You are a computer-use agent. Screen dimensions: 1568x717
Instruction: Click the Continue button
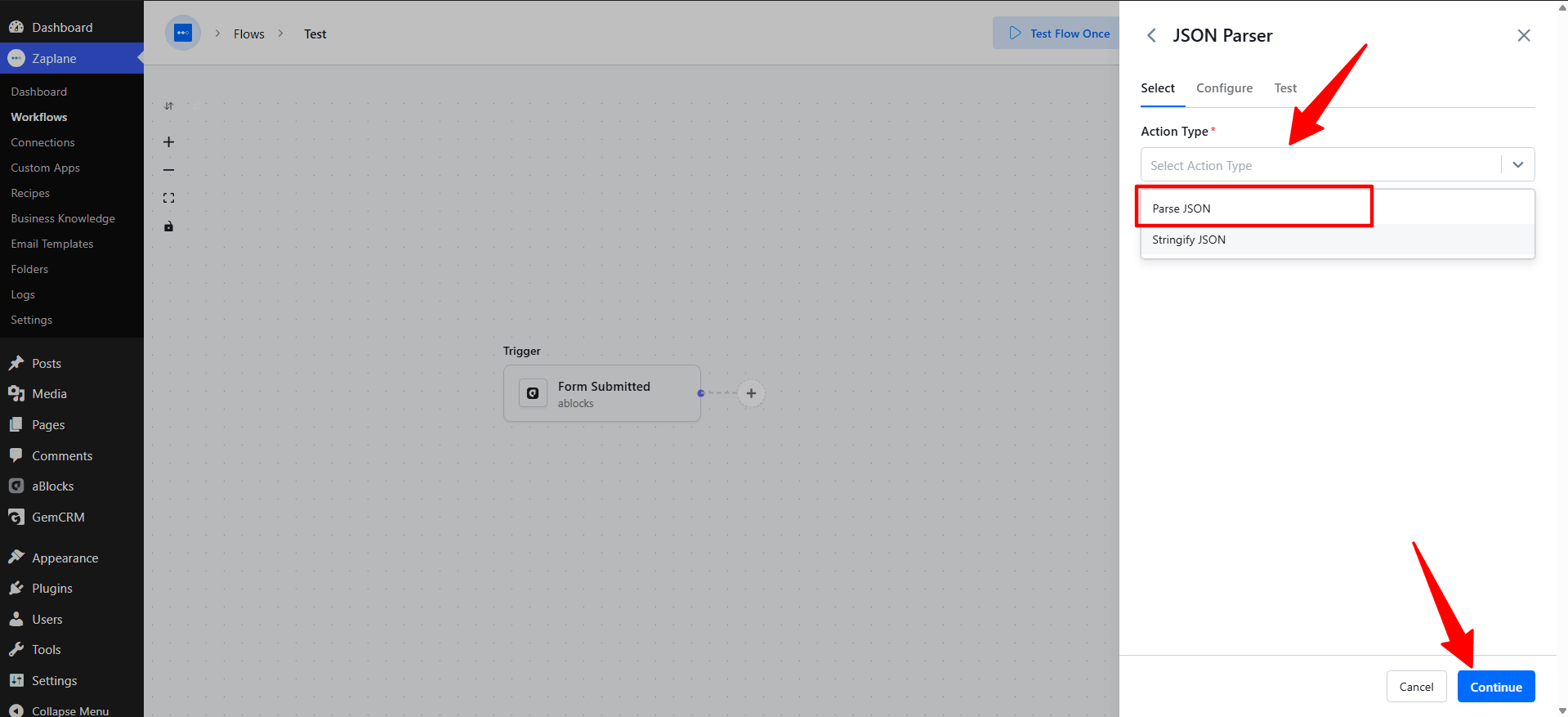[1496, 687]
